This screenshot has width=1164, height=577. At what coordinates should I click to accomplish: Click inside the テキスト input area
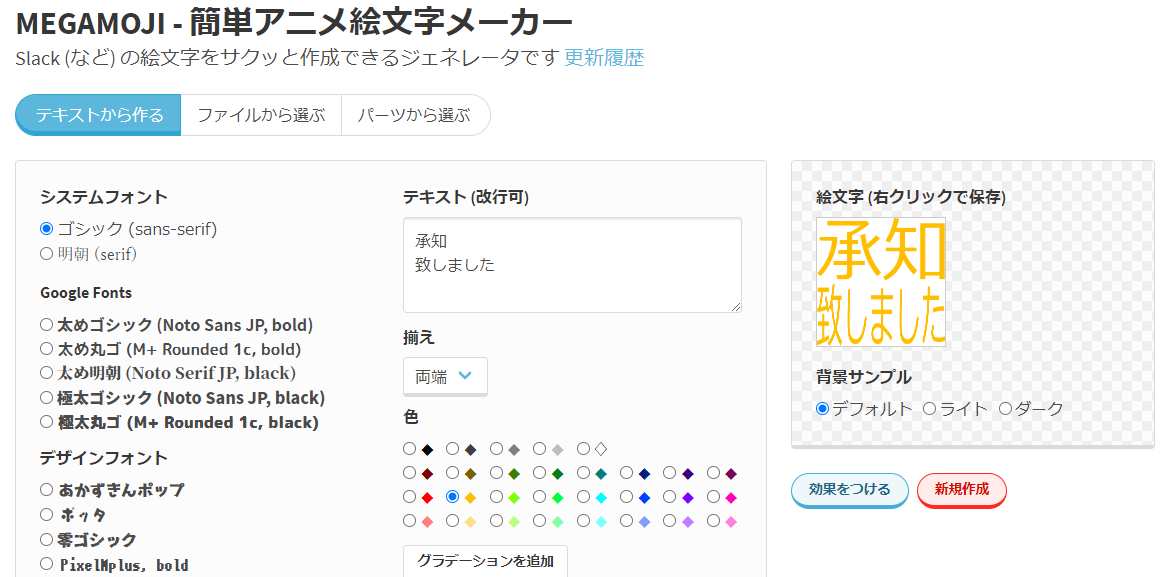pyautogui.click(x=572, y=265)
